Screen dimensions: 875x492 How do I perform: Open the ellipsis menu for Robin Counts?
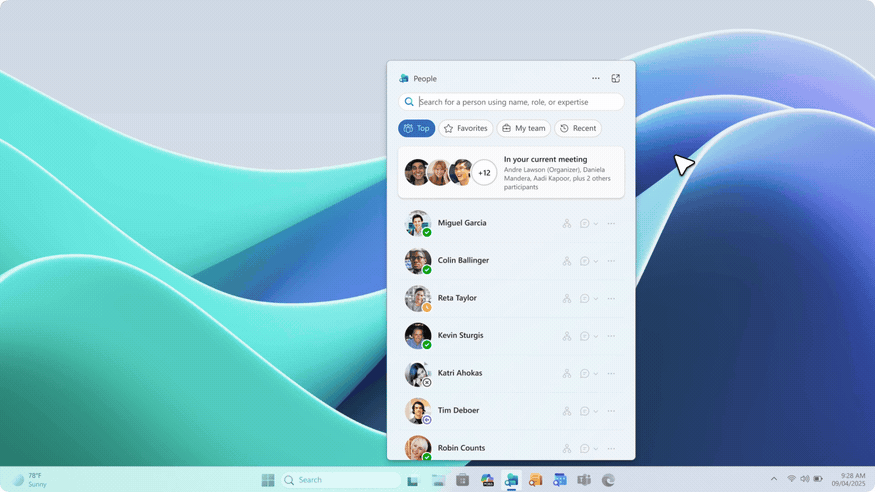(x=611, y=448)
